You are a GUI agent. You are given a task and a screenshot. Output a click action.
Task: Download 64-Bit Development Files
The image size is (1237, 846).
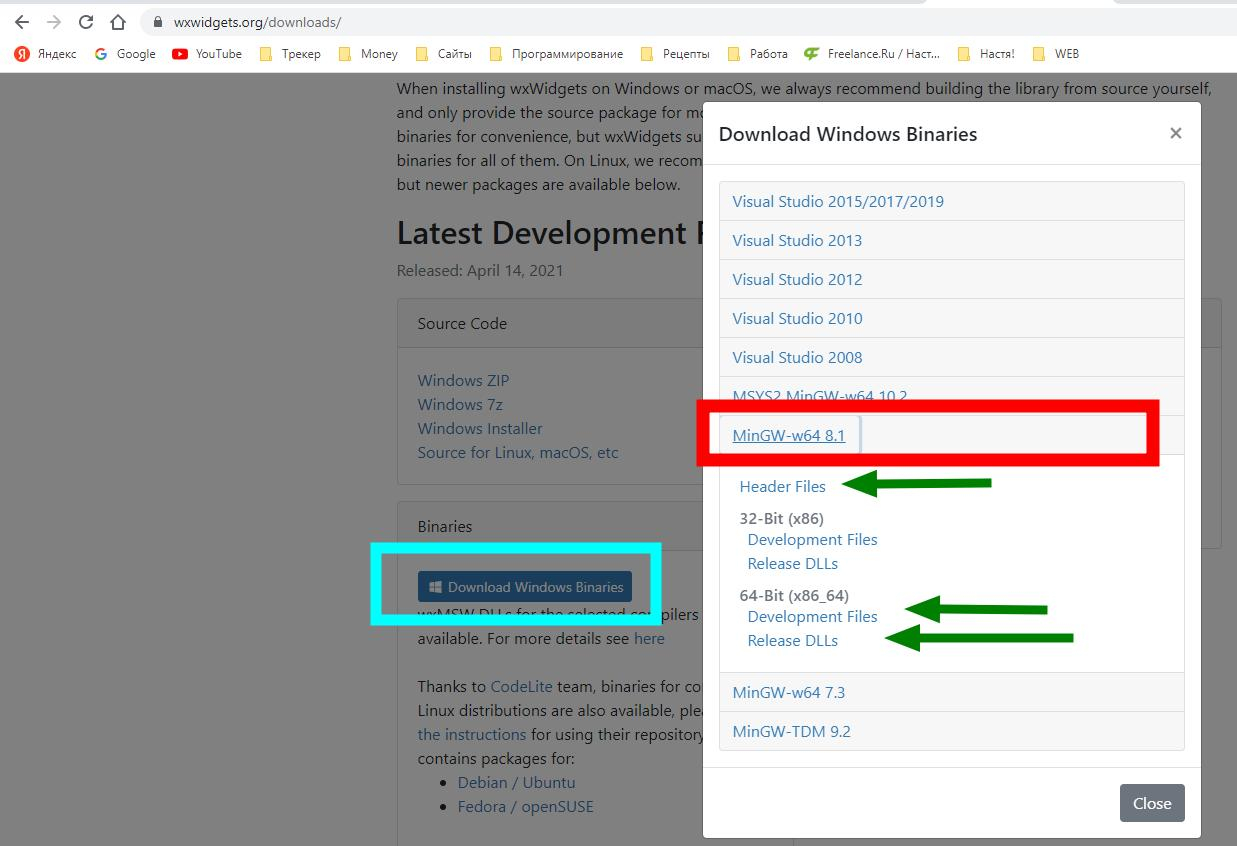click(812, 616)
